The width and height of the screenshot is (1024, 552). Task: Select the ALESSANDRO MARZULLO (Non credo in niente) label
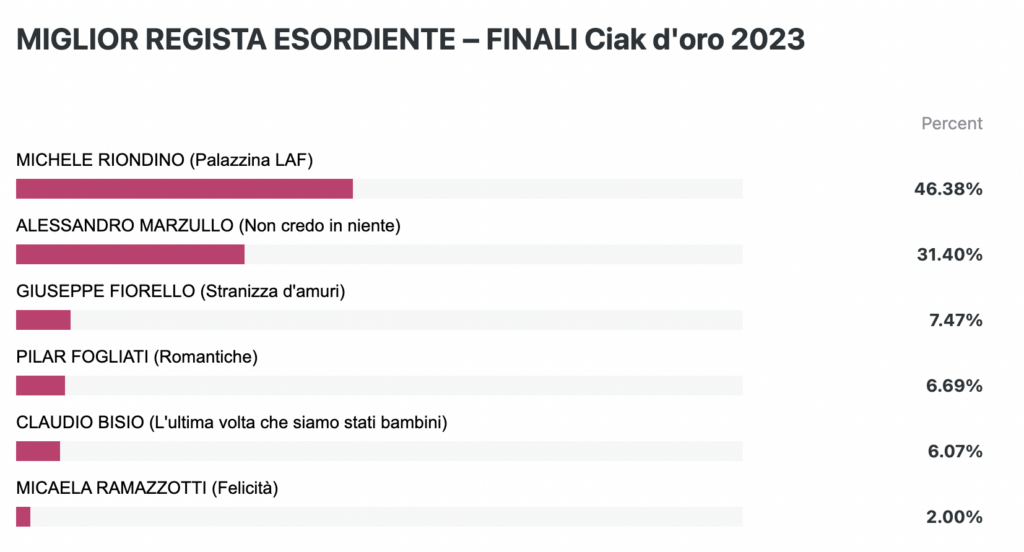[208, 226]
